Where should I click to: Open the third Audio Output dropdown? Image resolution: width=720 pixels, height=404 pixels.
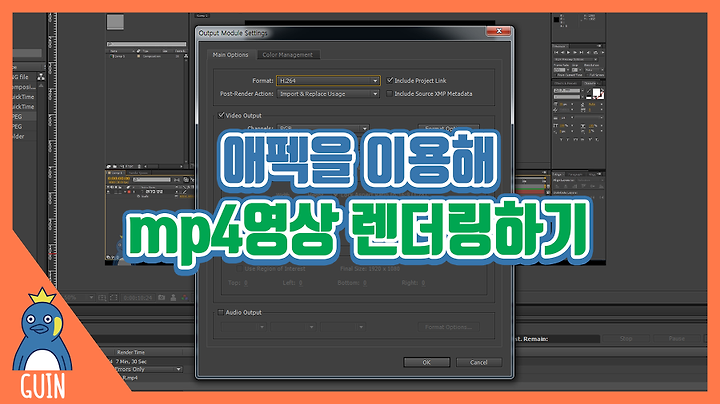343,327
